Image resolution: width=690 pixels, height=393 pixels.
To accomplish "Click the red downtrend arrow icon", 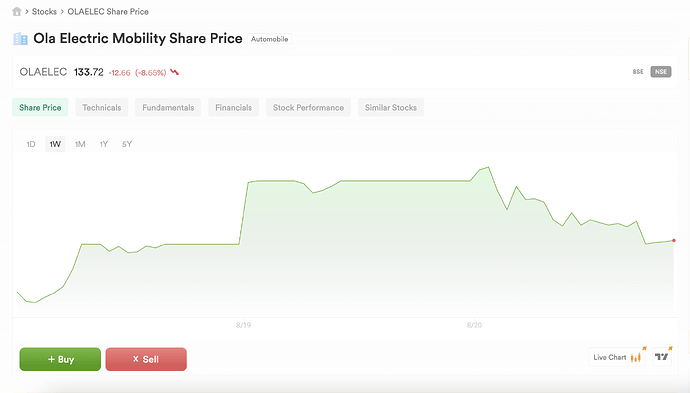I will click(x=175, y=72).
